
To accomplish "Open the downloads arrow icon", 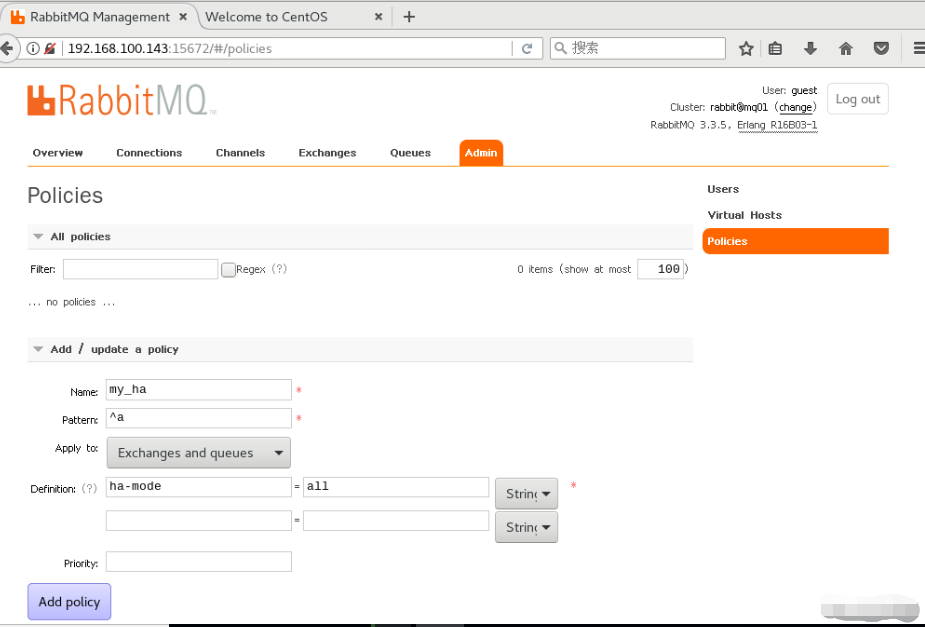I will click(810, 48).
